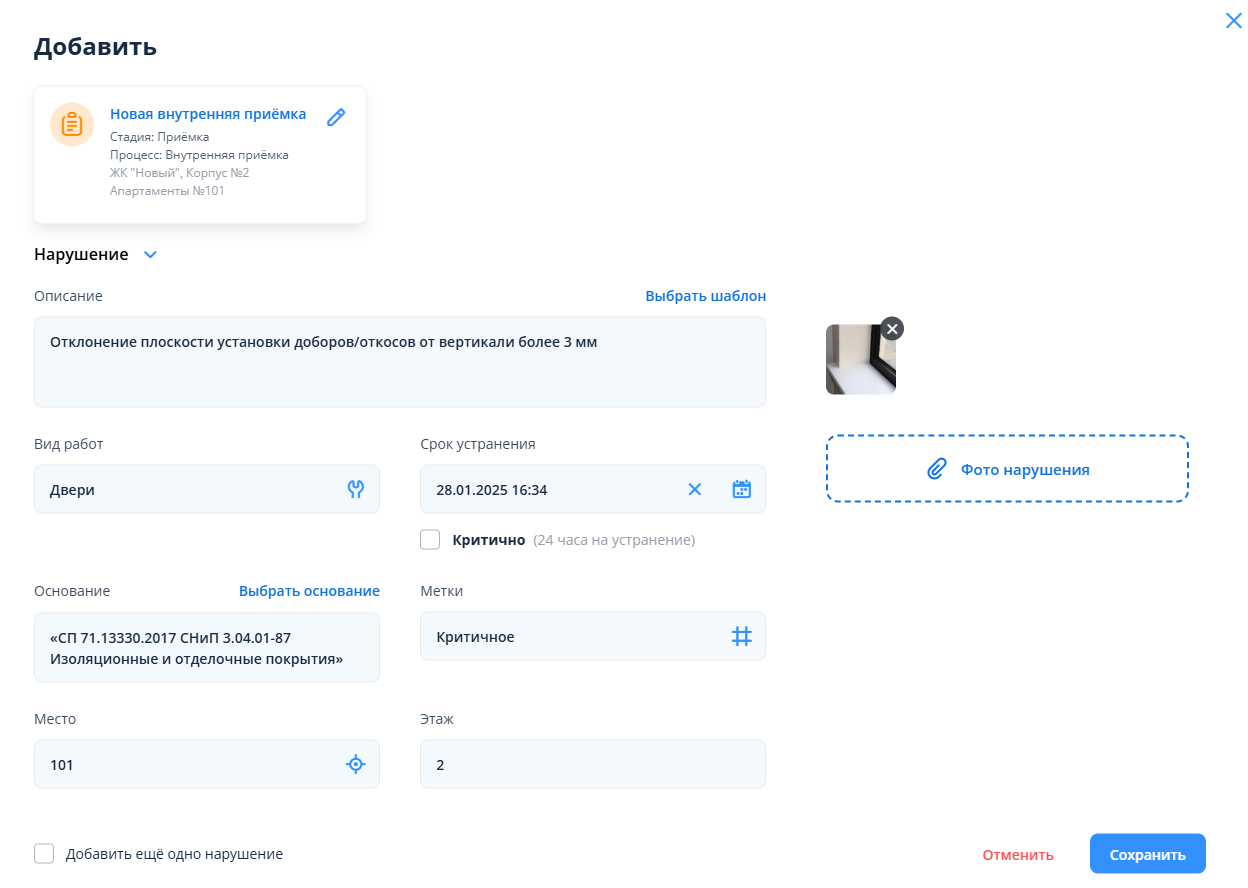Click hashtag icon in Метки field
The width and height of the screenshot is (1248, 888).
coord(741,636)
